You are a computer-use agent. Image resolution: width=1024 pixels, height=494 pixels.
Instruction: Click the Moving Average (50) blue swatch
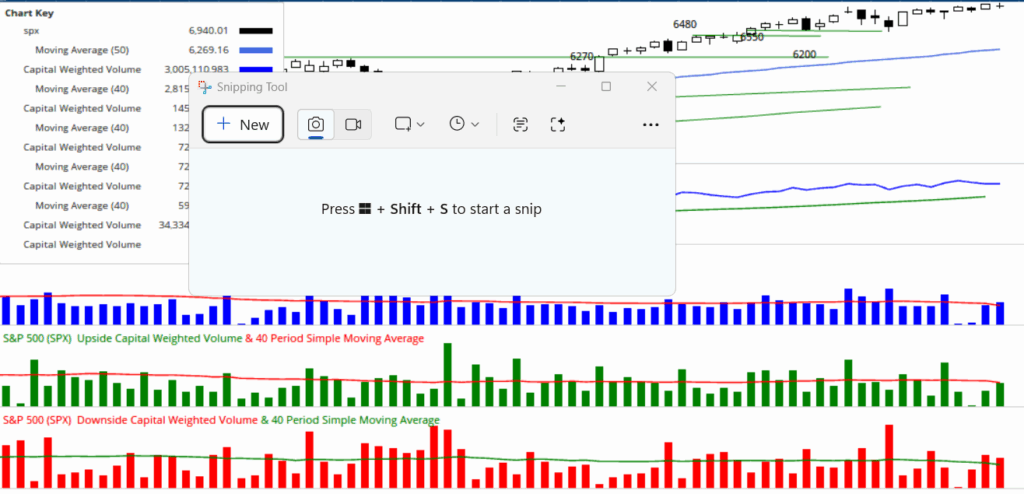(256, 50)
